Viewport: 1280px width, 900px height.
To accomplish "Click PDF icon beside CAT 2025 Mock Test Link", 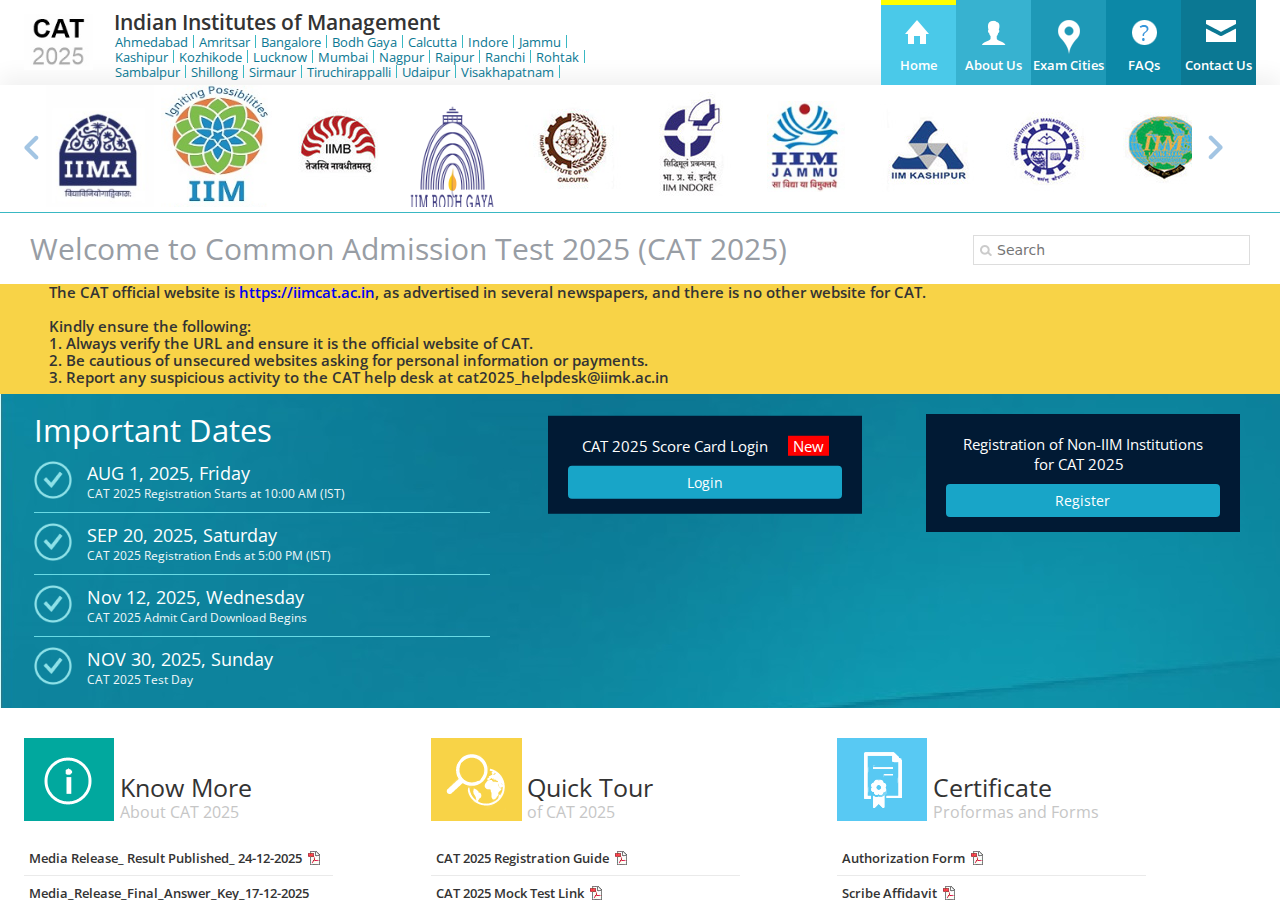I will click(596, 893).
